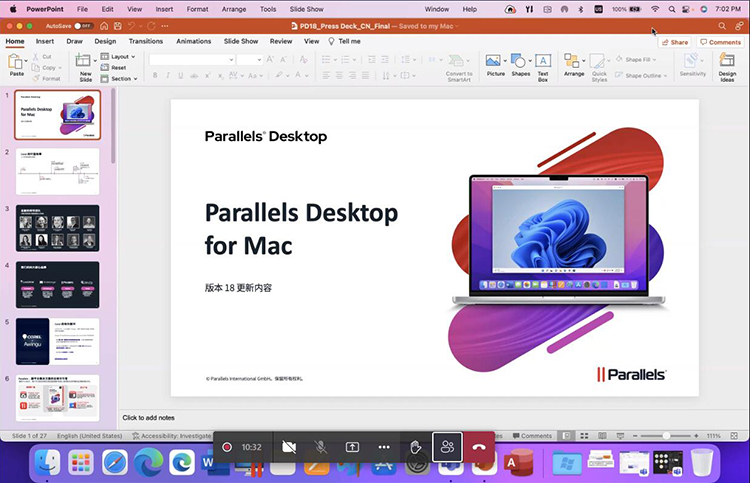Open more options in the call toolbar
The width and height of the screenshot is (750, 483).
click(x=384, y=447)
